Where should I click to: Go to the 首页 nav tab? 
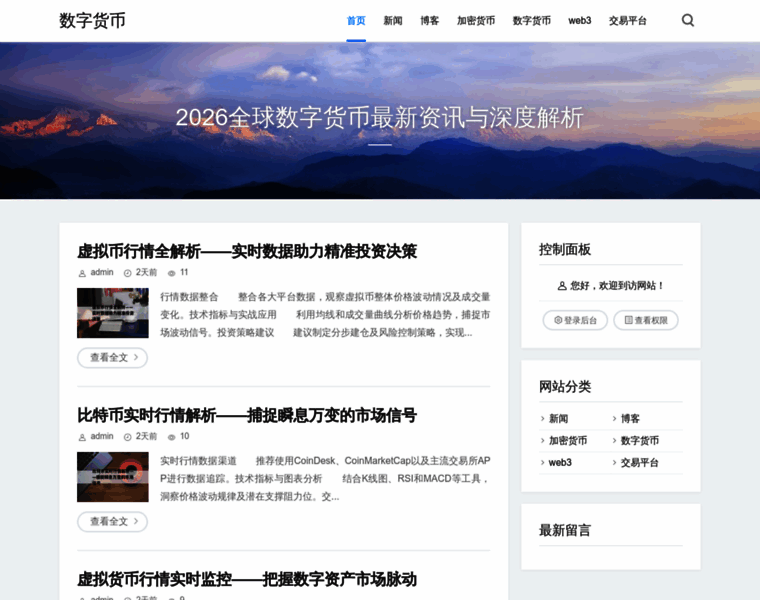click(356, 20)
